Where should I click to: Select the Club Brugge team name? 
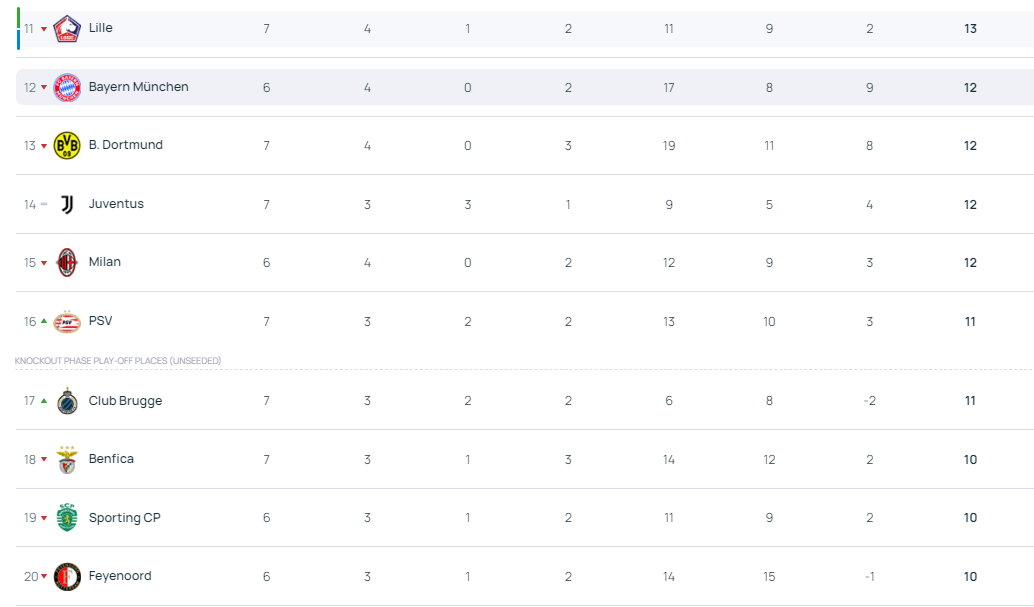[x=125, y=401]
